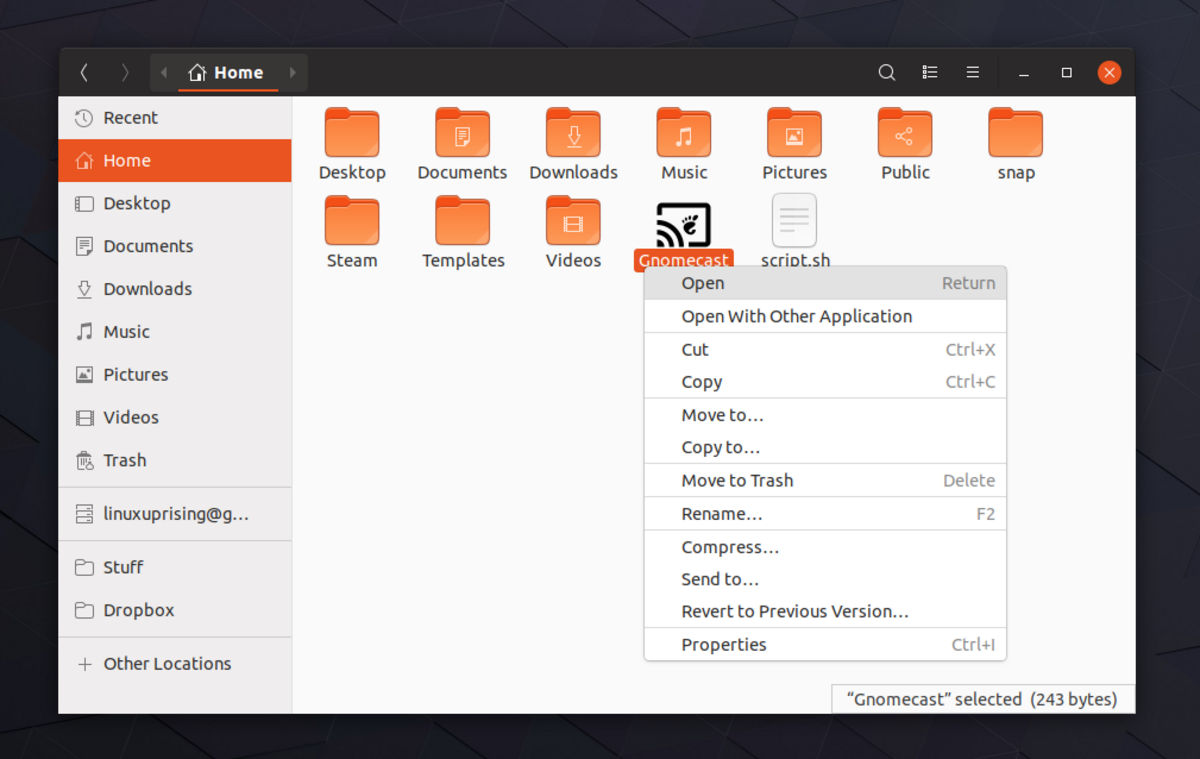This screenshot has height=759, width=1200.
Task: Click Compress… in the context menu
Action: pos(730,547)
